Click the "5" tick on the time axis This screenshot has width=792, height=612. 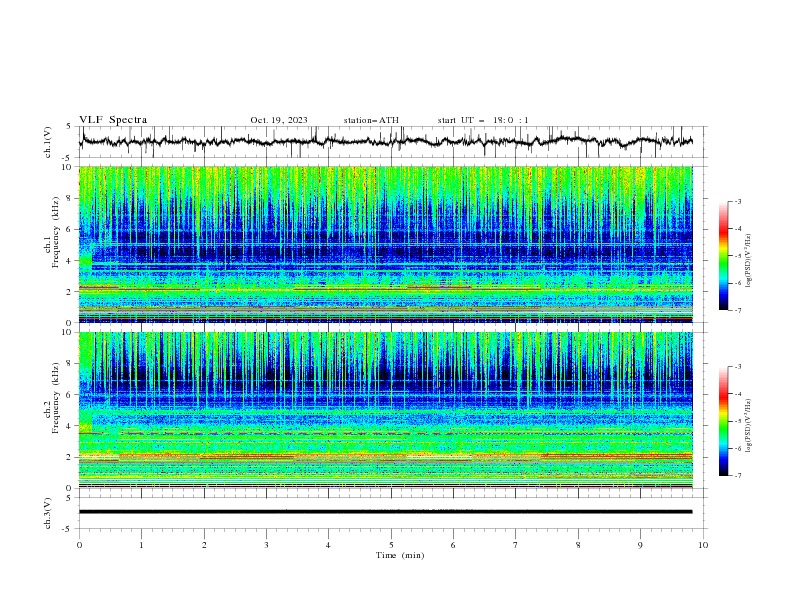click(x=391, y=545)
